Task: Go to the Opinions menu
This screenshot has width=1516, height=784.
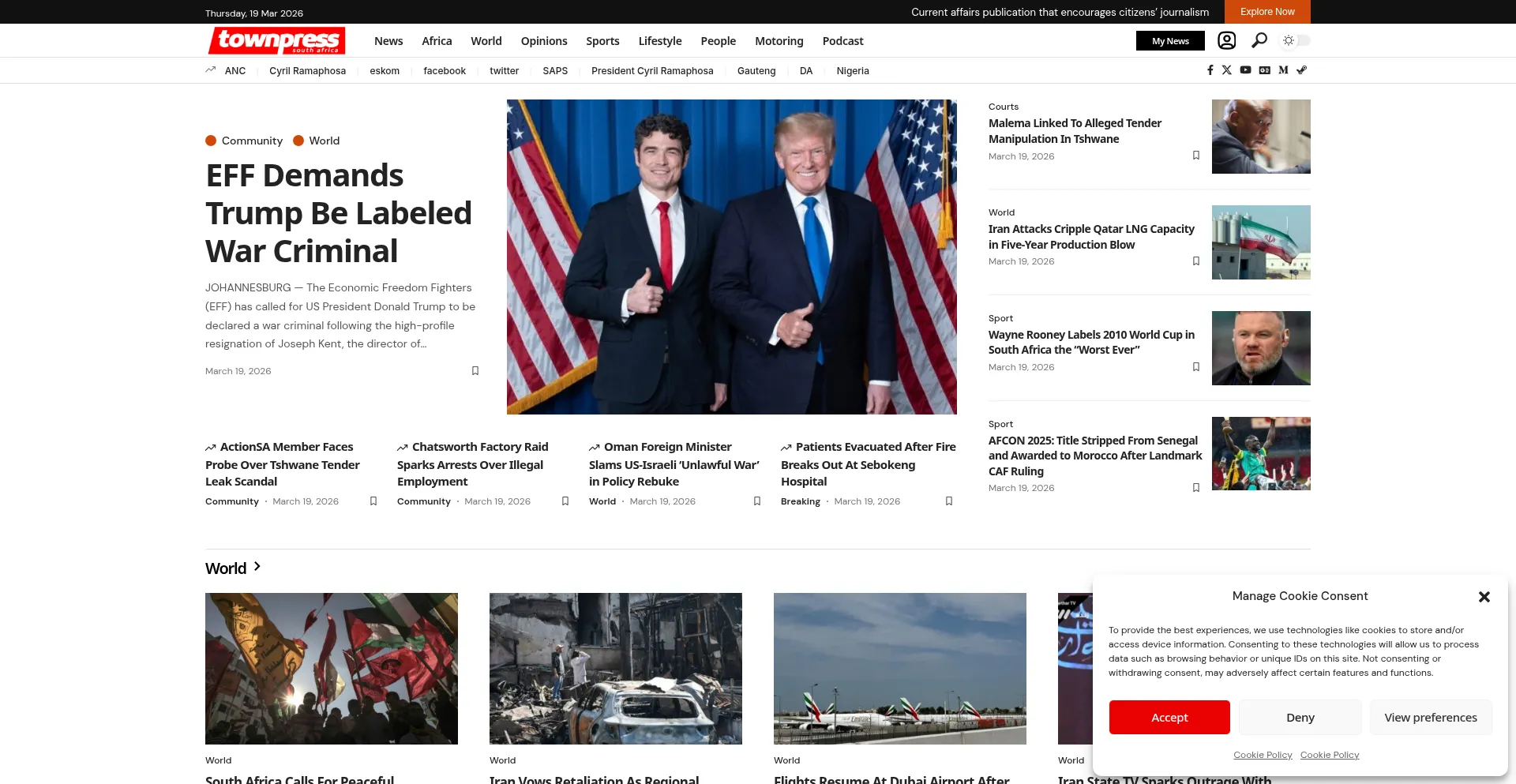Action: [544, 41]
